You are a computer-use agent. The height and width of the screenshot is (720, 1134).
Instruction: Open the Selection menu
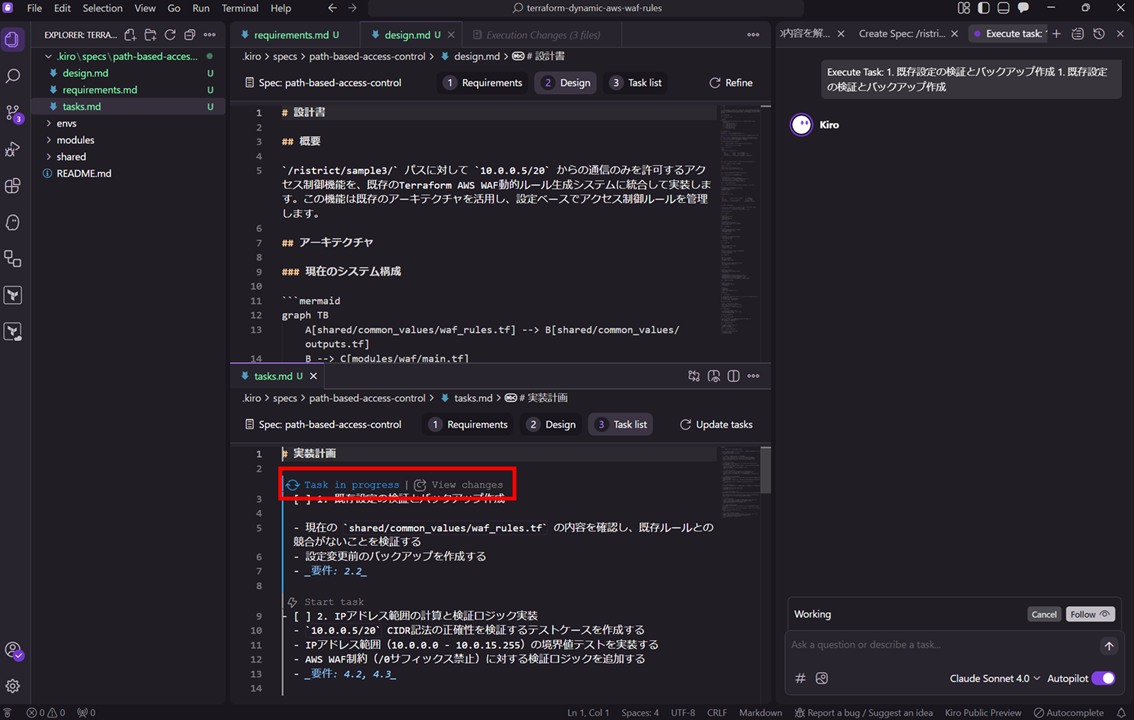(x=102, y=8)
